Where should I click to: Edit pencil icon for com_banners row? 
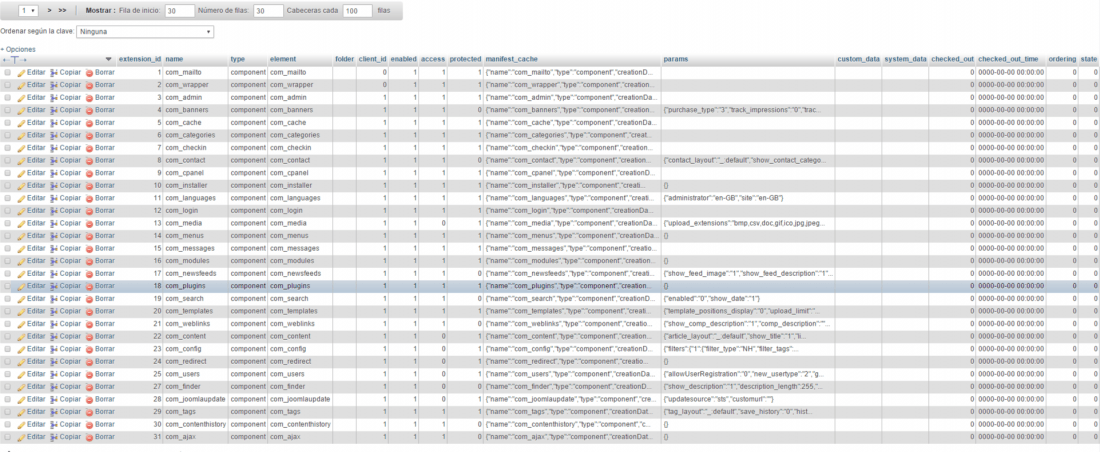21,110
